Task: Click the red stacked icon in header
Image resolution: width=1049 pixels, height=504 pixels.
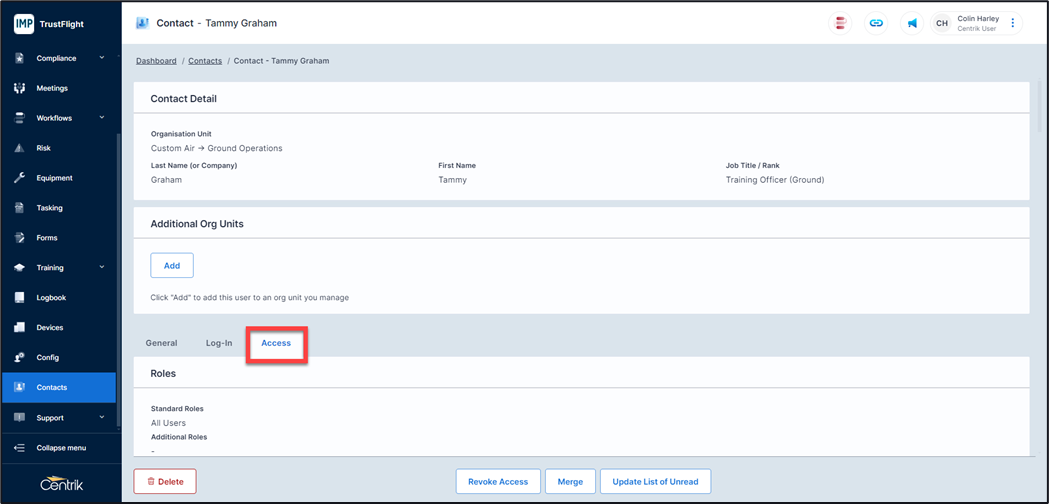Action: tap(841, 23)
